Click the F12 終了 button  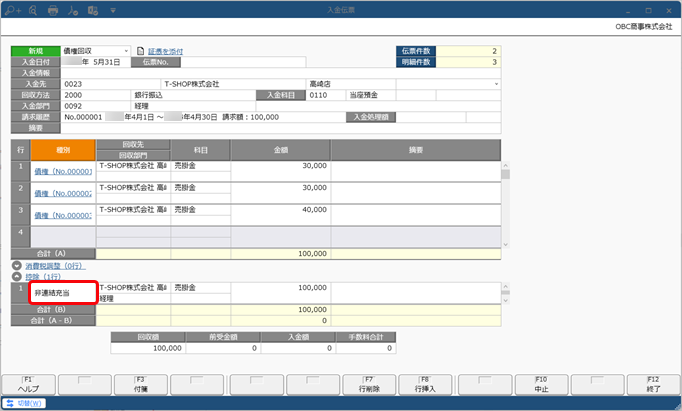[x=653, y=384]
